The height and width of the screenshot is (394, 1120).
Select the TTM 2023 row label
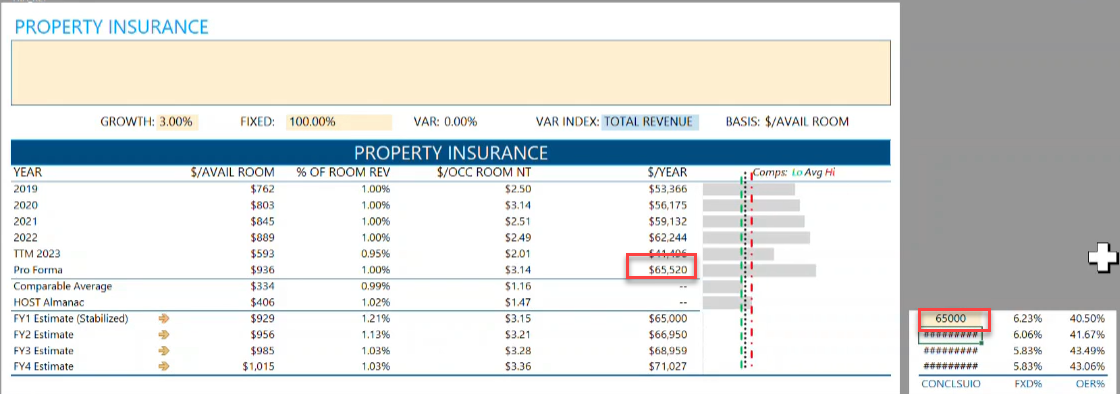pos(36,254)
